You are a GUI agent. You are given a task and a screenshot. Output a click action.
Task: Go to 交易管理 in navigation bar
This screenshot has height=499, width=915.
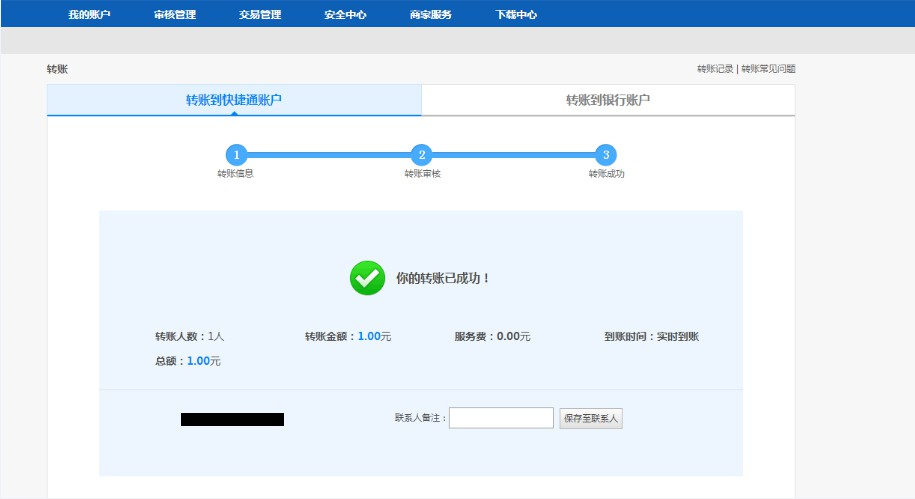260,15
